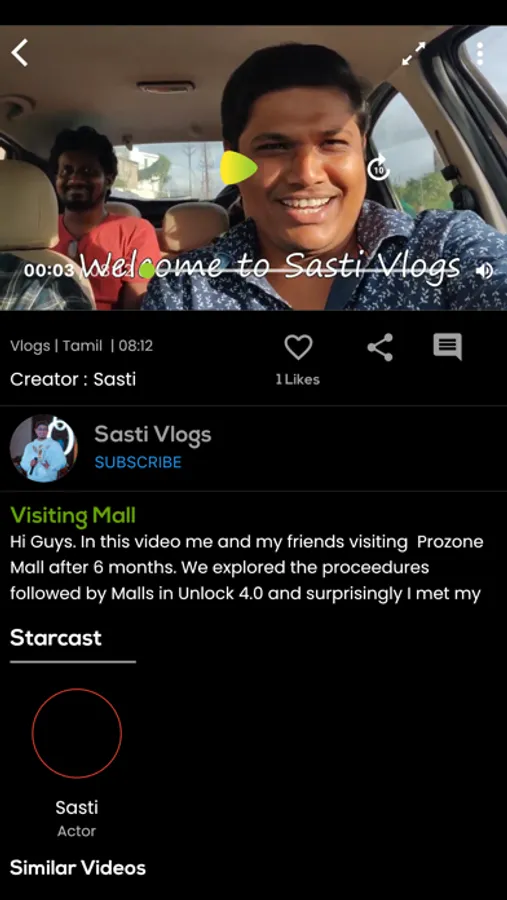Open the Sasti Vlogs channel avatar
Screen dimensions: 507x900
point(44,448)
